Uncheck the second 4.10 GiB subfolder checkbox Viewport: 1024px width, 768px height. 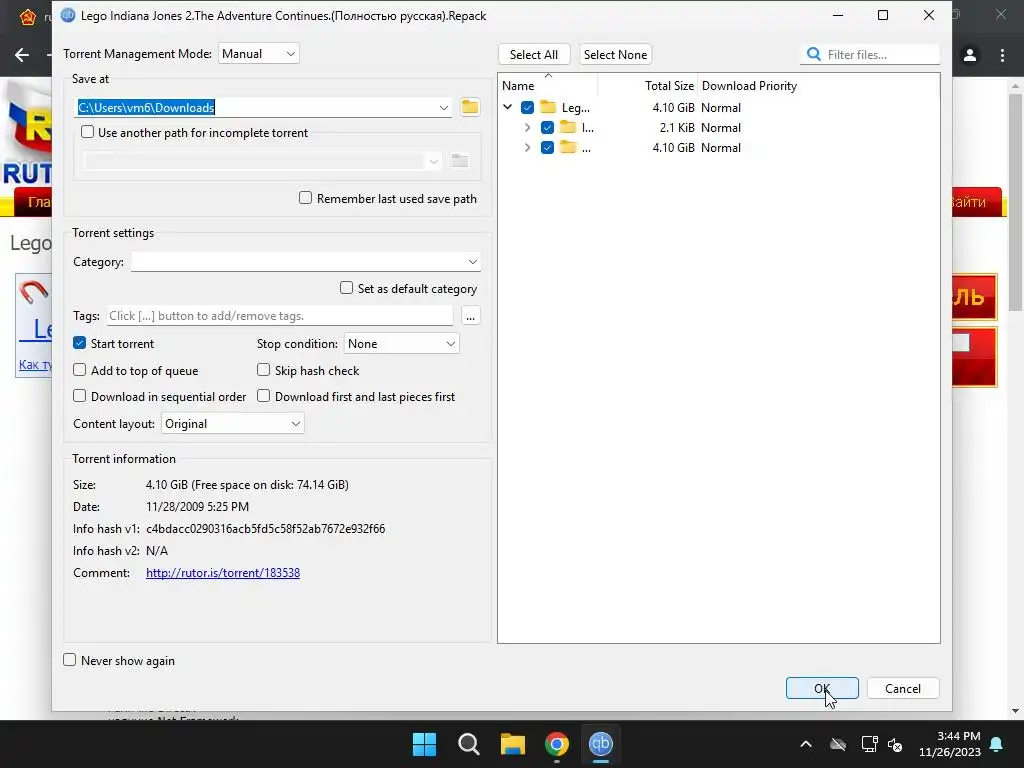pos(547,148)
